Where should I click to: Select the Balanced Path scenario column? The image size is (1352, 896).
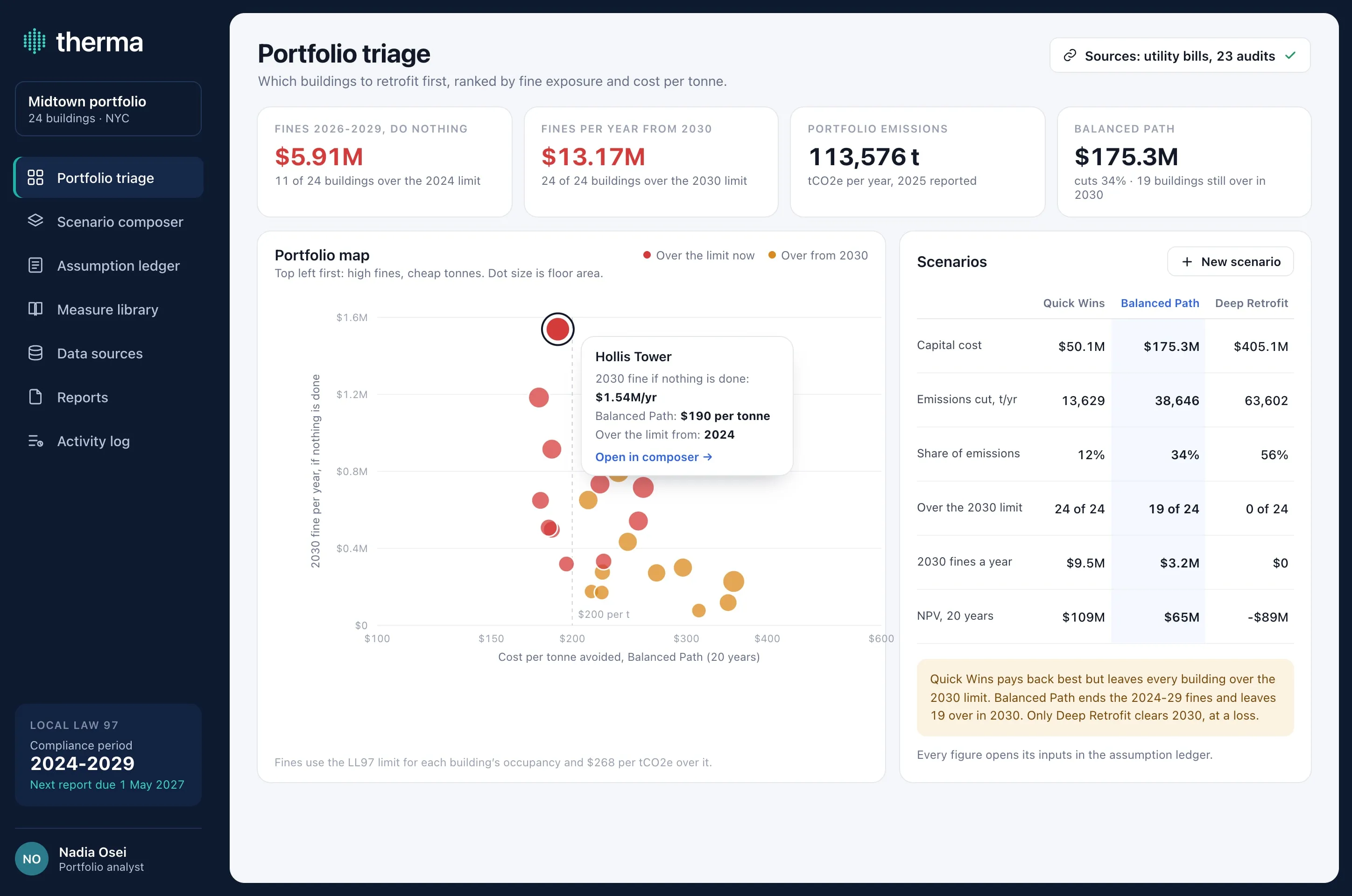click(x=1159, y=303)
